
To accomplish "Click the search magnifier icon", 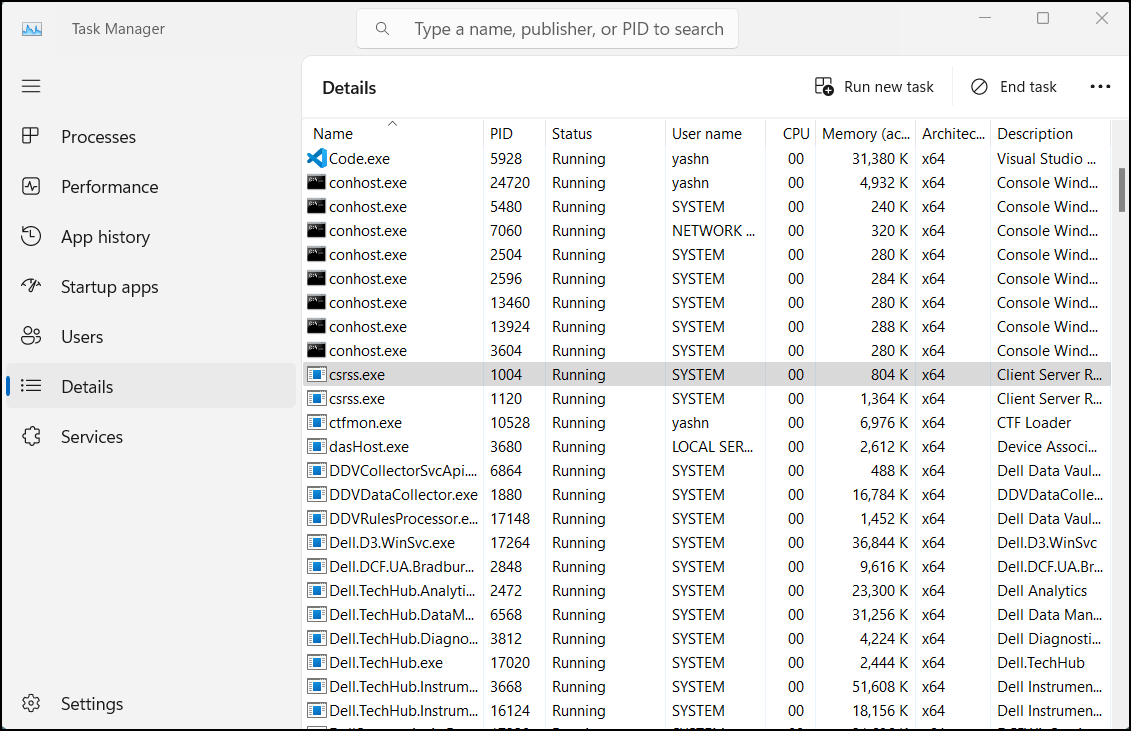I will [383, 28].
